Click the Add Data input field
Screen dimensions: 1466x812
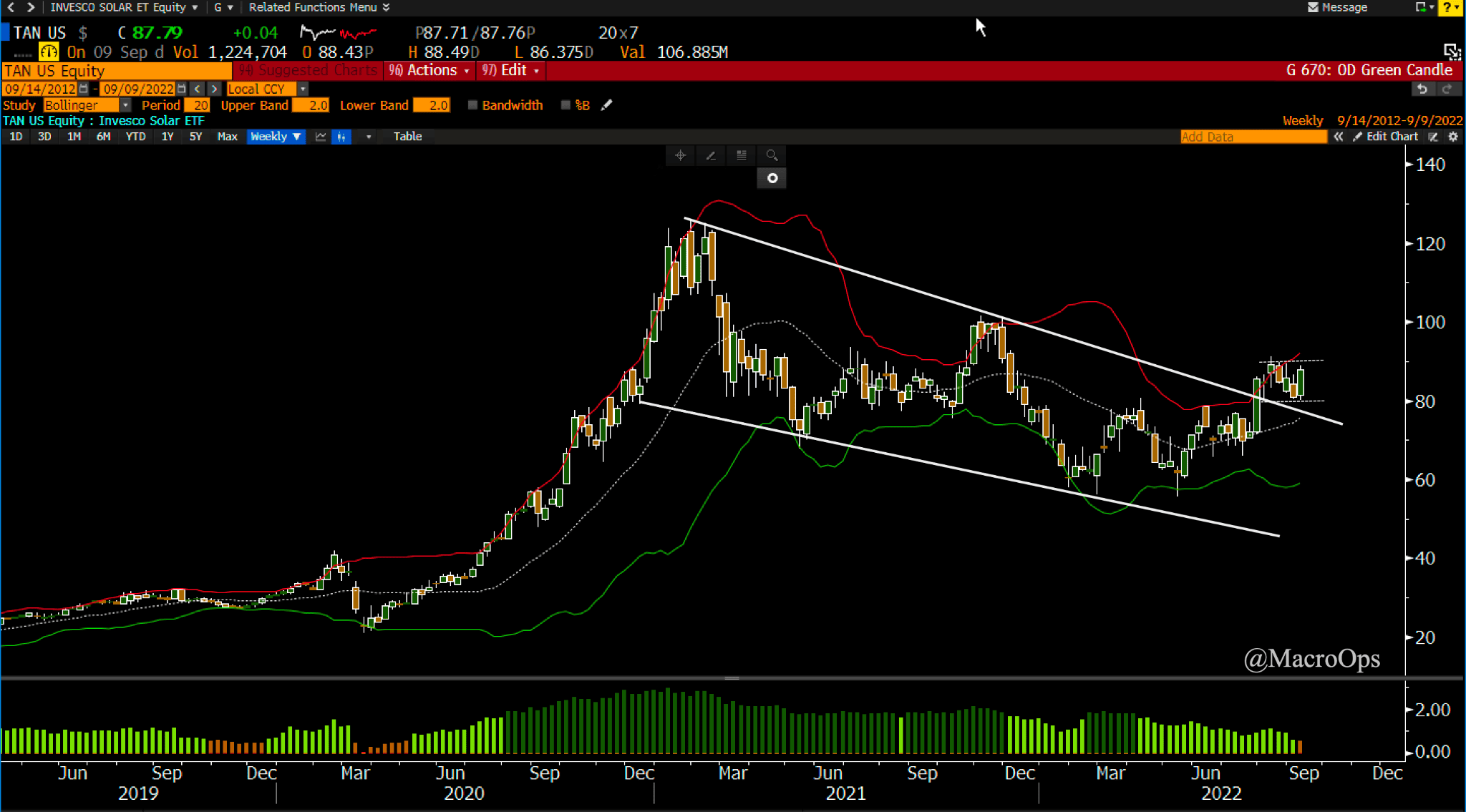(x=1253, y=137)
